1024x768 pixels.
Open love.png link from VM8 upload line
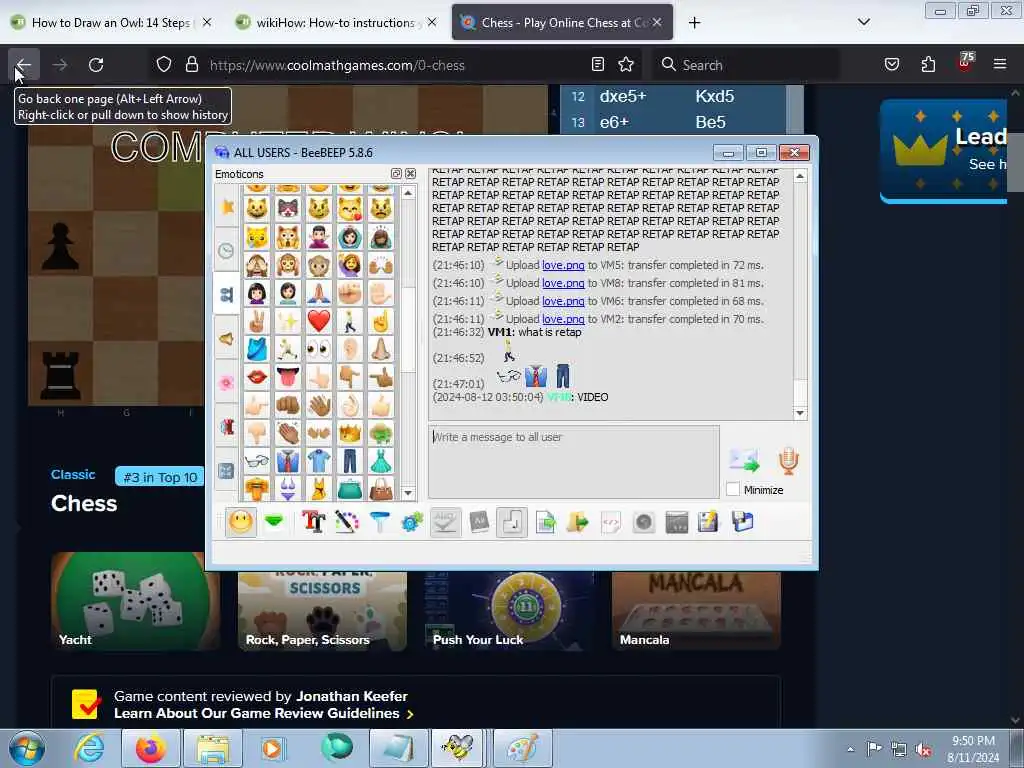pos(563,283)
